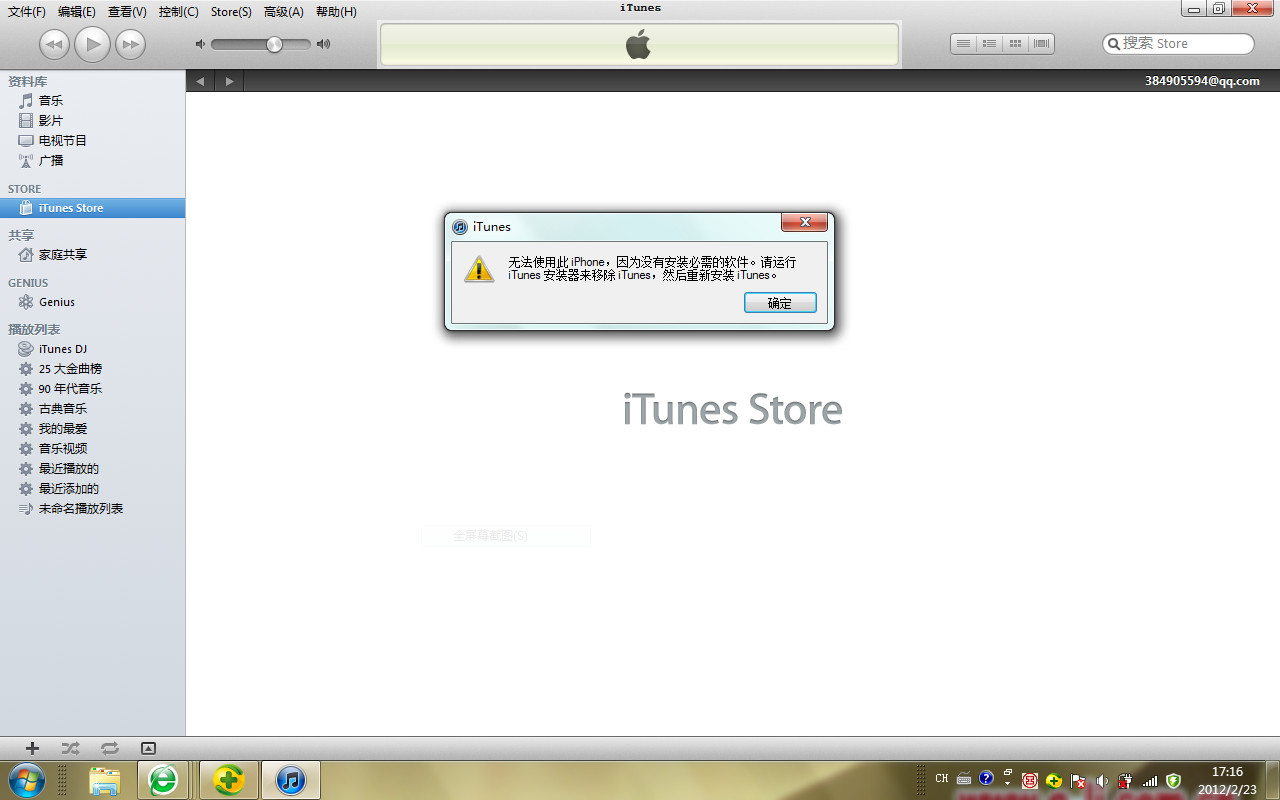Open the 编辑(E) menu
This screenshot has height=800, width=1280.
coord(77,12)
